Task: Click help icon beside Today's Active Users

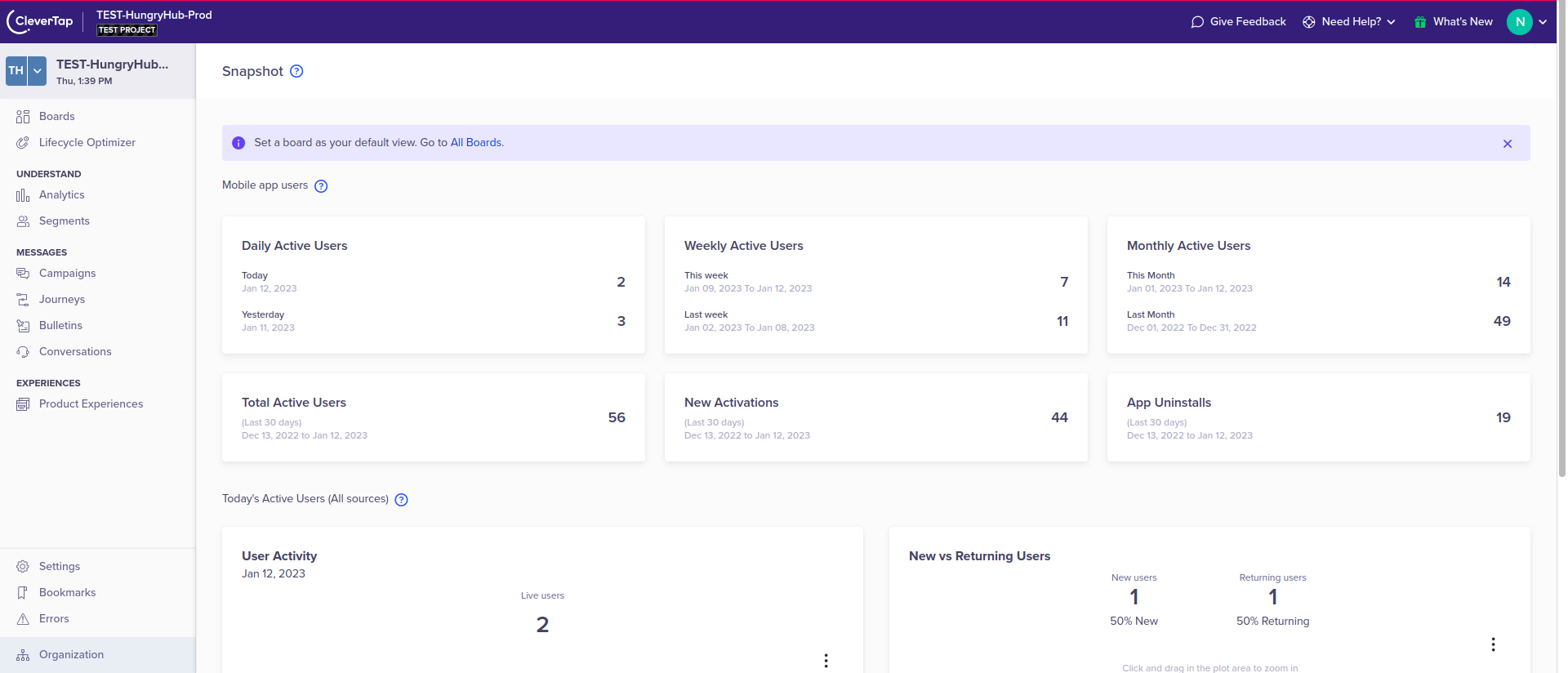Action: coord(401,500)
